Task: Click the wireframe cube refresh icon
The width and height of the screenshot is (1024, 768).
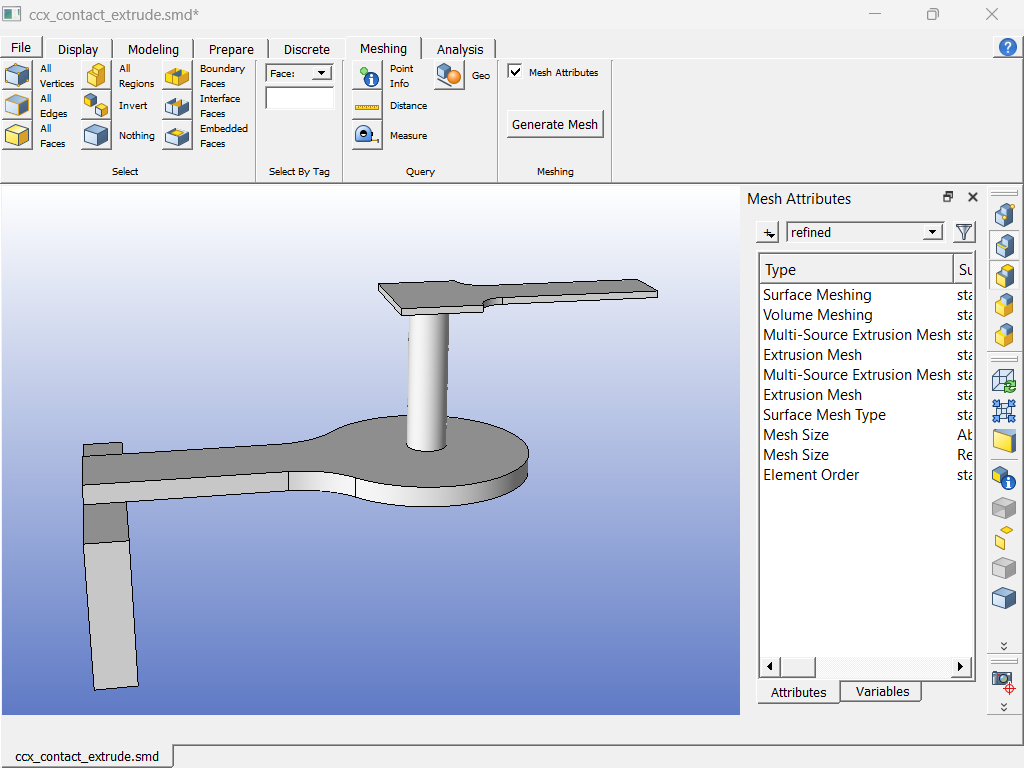Action: click(1004, 381)
